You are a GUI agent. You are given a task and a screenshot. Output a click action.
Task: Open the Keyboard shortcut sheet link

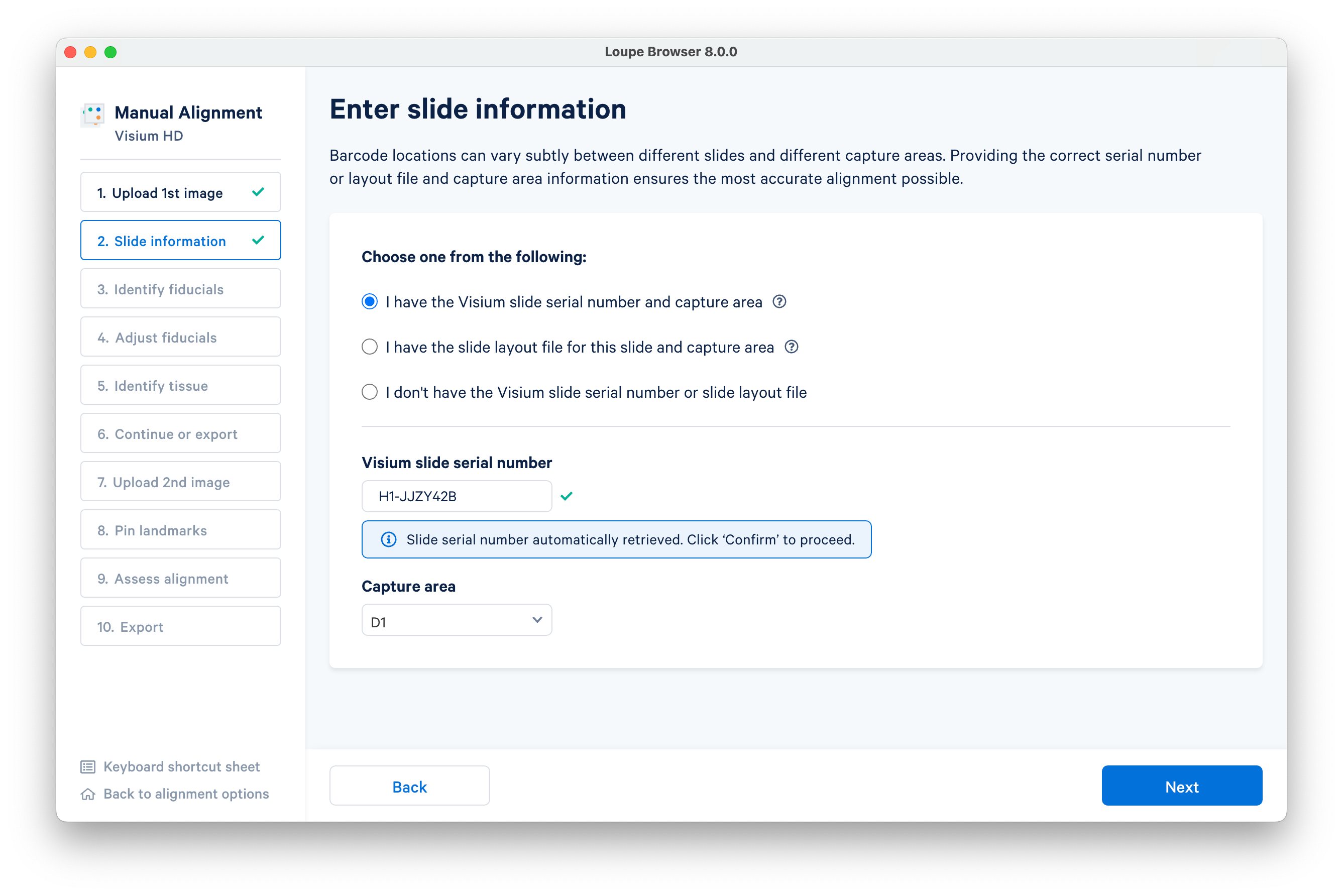coord(182,767)
